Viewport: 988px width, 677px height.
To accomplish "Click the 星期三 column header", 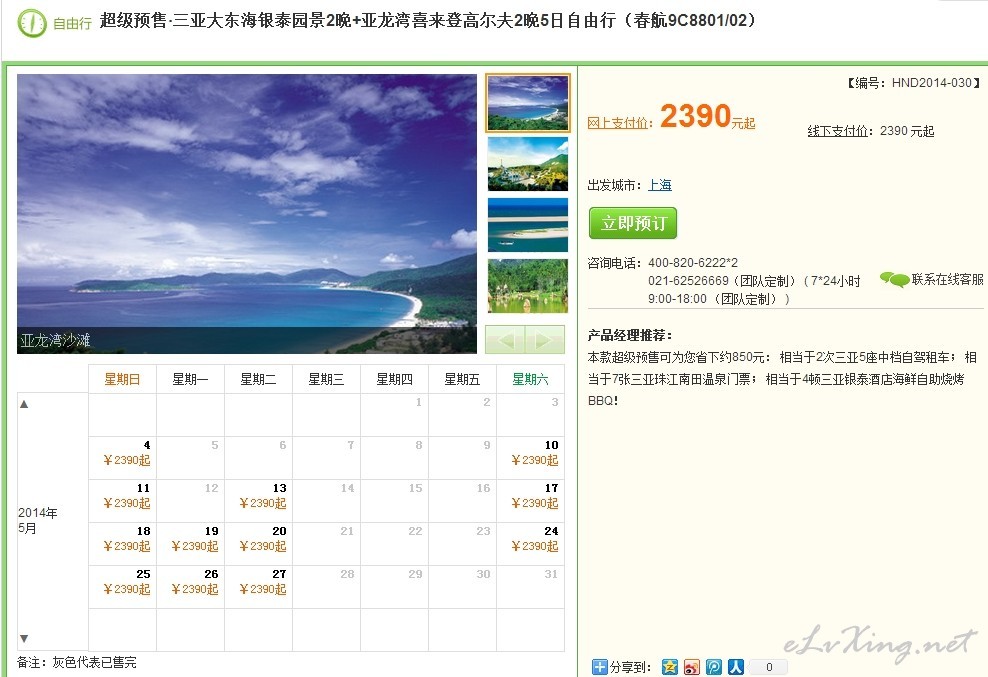I will (326, 379).
